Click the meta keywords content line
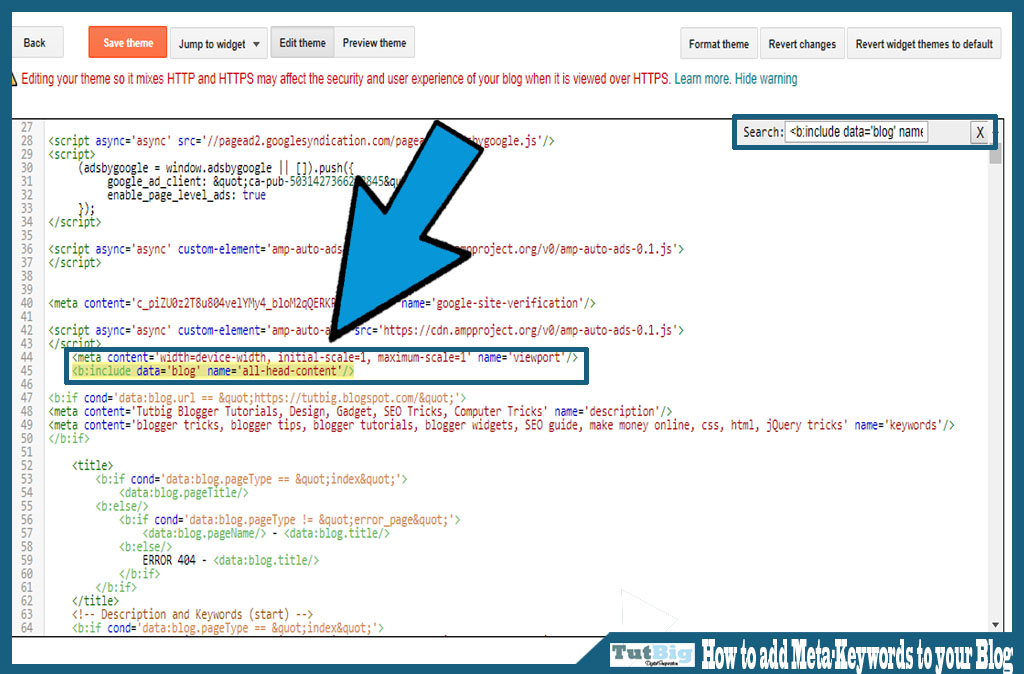The height and width of the screenshot is (674, 1024). pyautogui.click(x=501, y=425)
